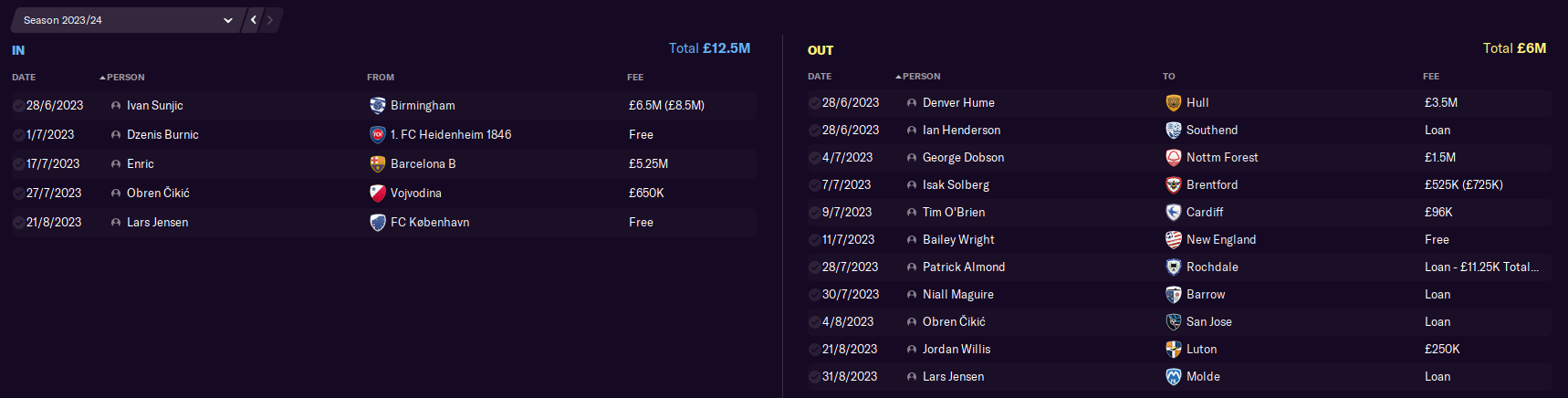This screenshot has height=398, width=1568.
Task: Click the Luton club crest icon
Action: [1174, 349]
